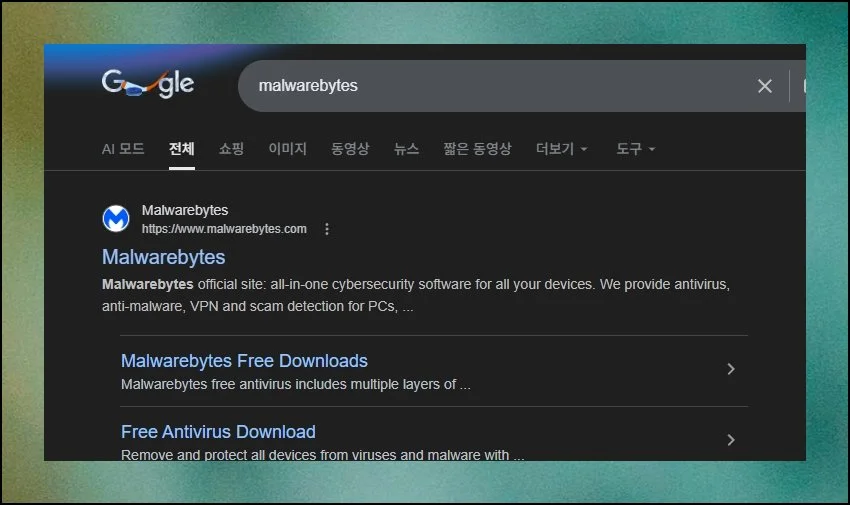The width and height of the screenshot is (850, 505).
Task: Open the main Malwarebytes result title
Action: point(164,257)
